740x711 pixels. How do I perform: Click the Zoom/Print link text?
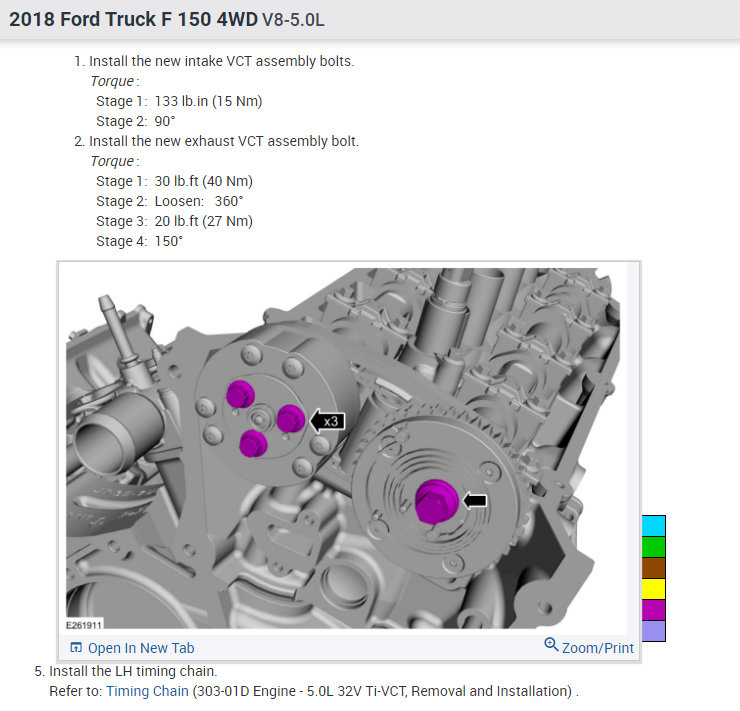pos(597,648)
